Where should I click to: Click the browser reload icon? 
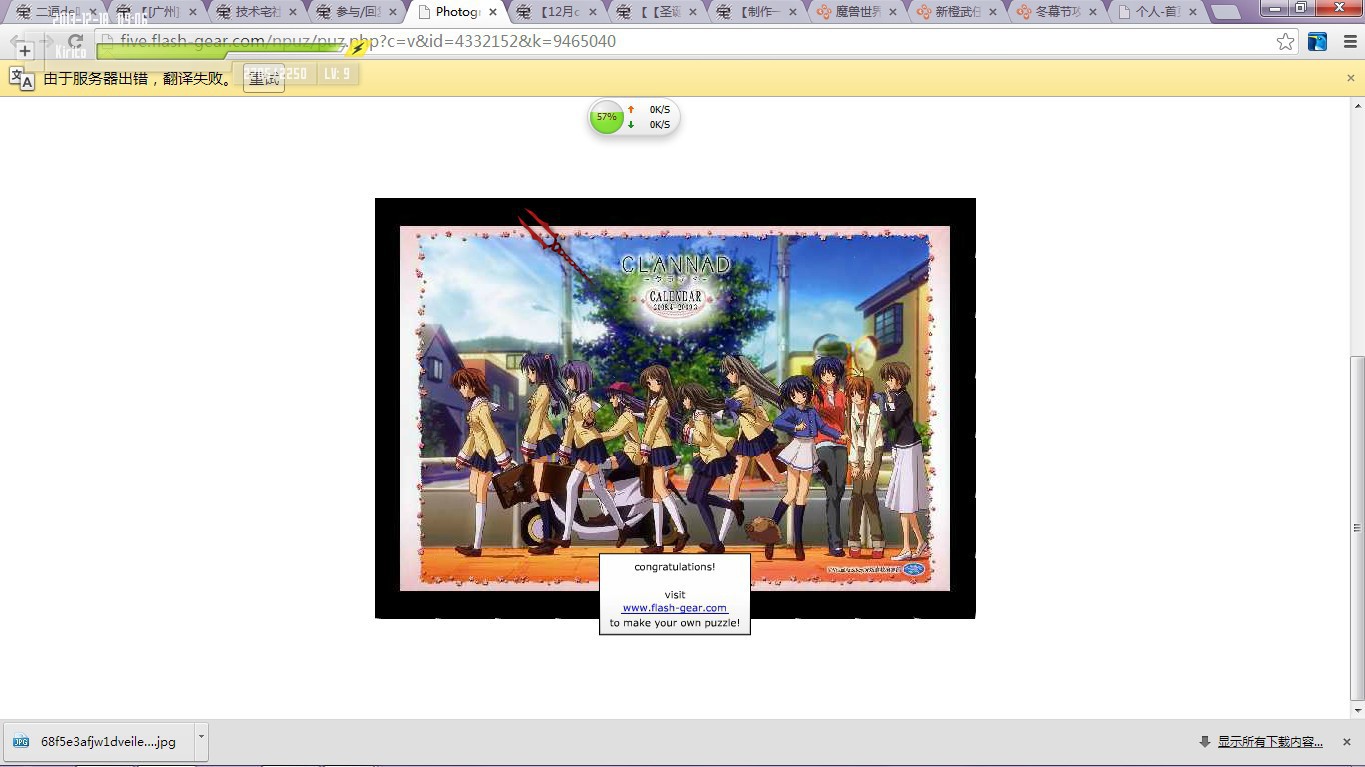[75, 42]
